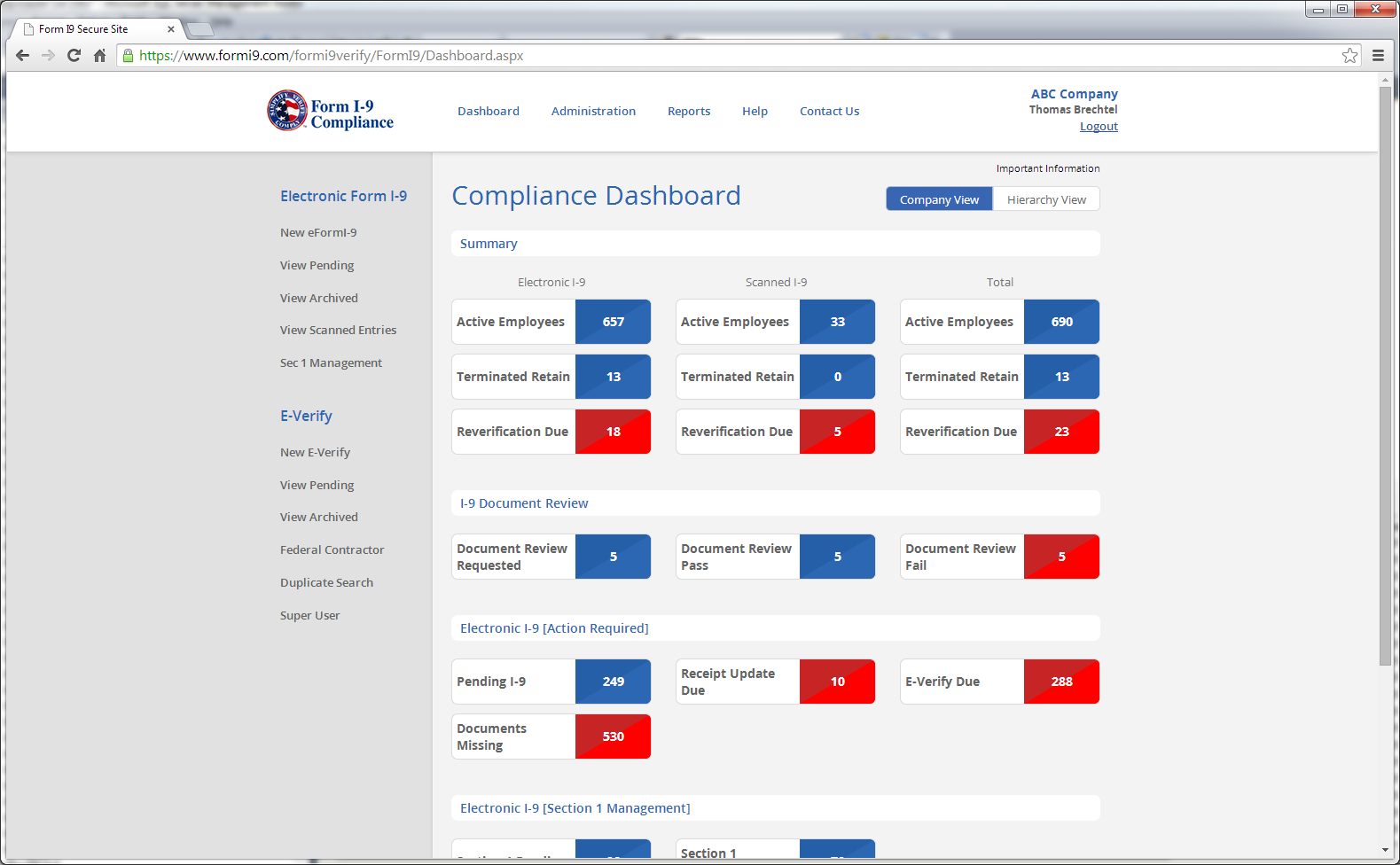The width and height of the screenshot is (1400, 865).
Task: Switch to Company View
Action: pos(939,199)
